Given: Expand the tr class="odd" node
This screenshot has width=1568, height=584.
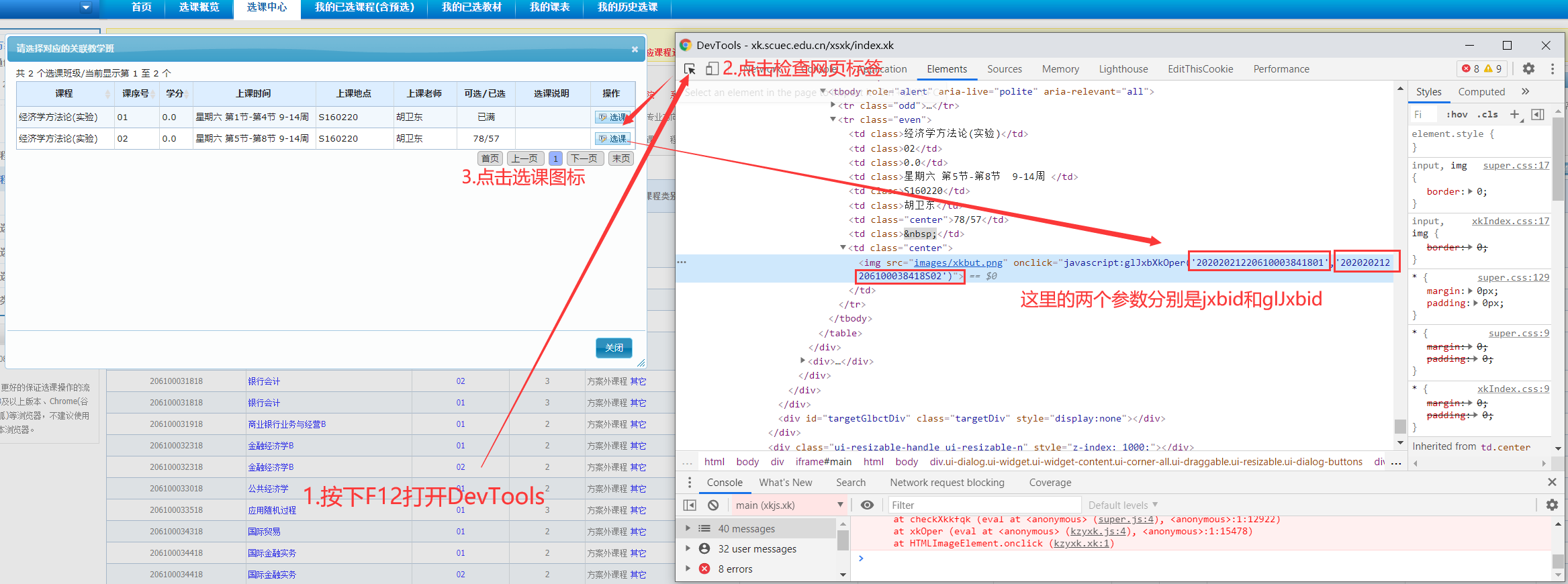Looking at the screenshot, I should point(833,105).
